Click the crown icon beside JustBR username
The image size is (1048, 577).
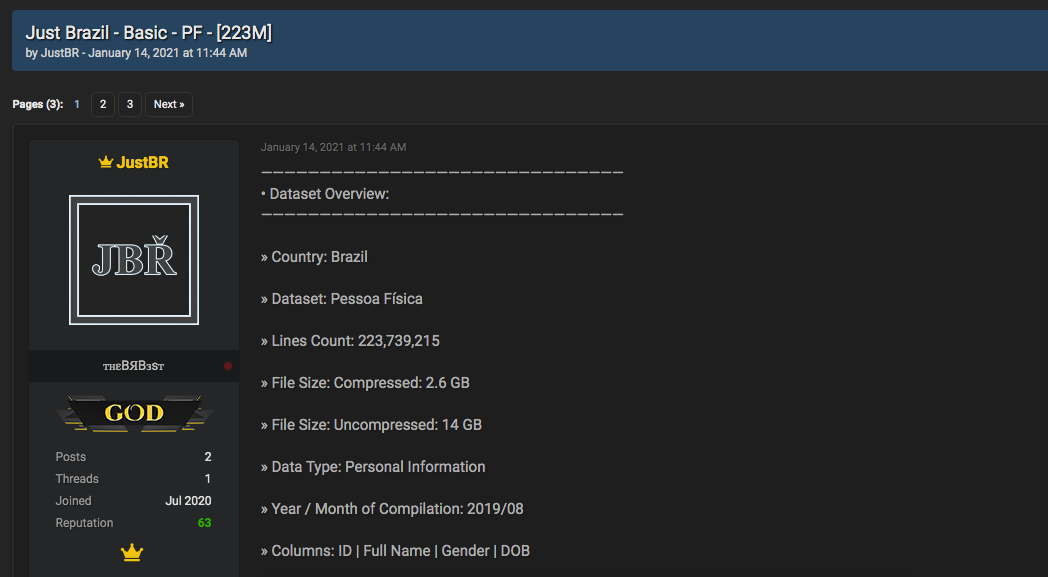[x=105, y=162]
